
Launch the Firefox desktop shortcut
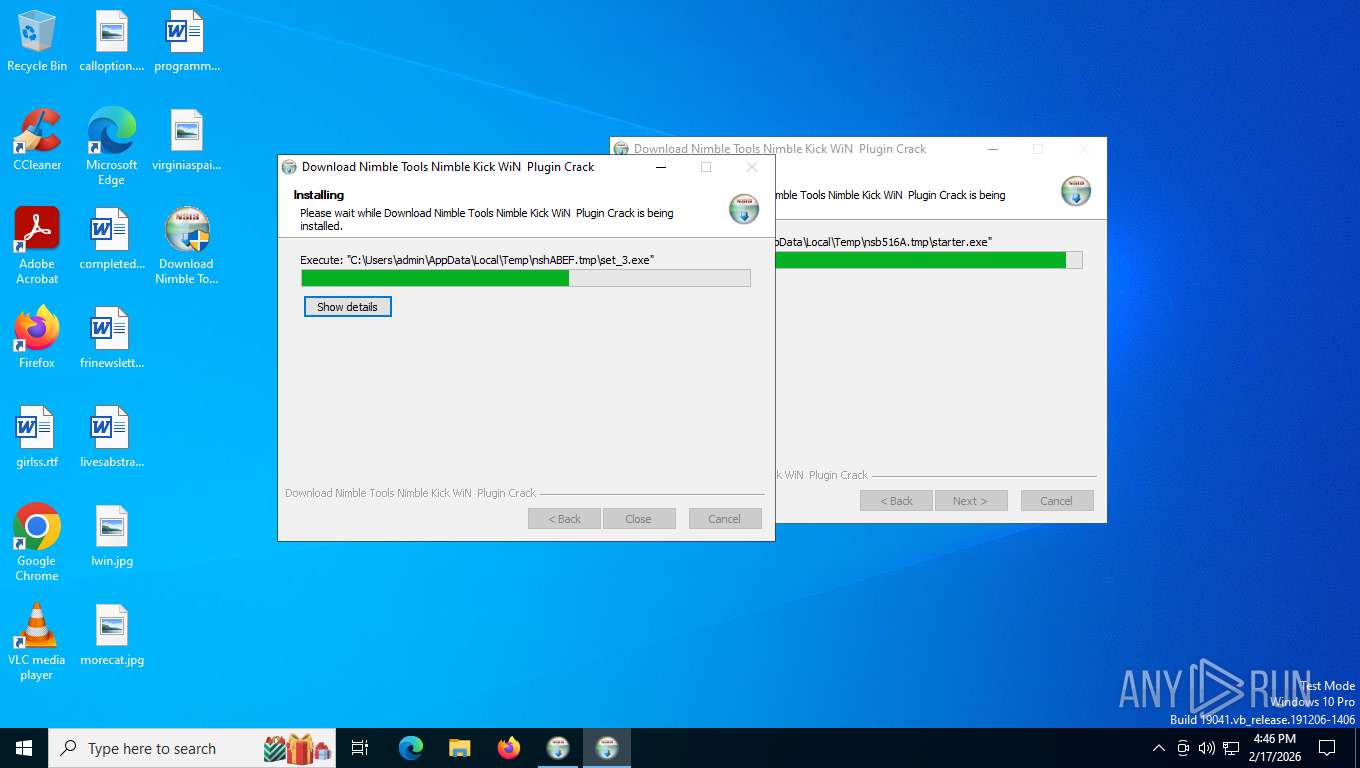(37, 338)
